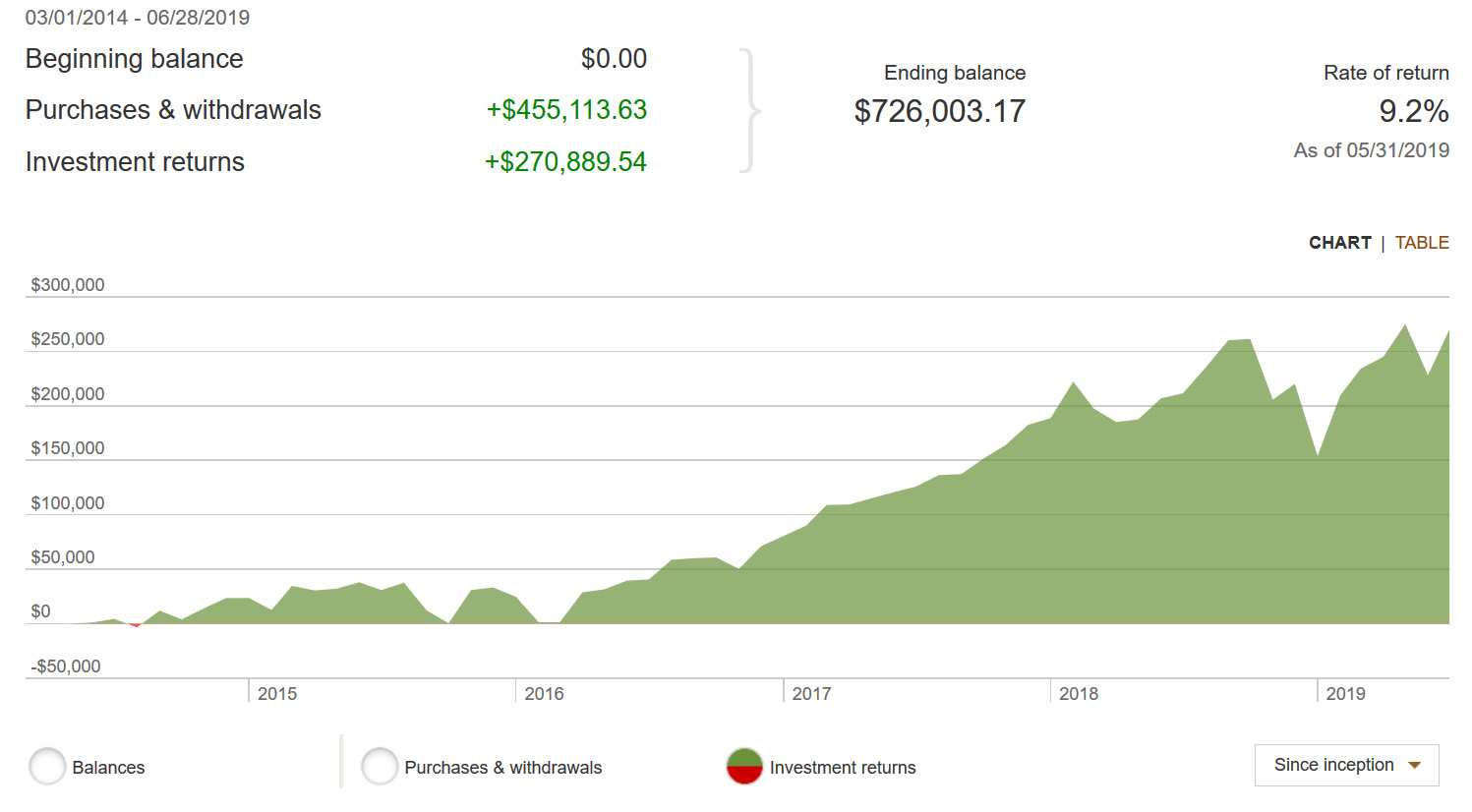The image size is (1472, 812).
Task: Select the Investment returns red-green radio
Action: (x=744, y=767)
